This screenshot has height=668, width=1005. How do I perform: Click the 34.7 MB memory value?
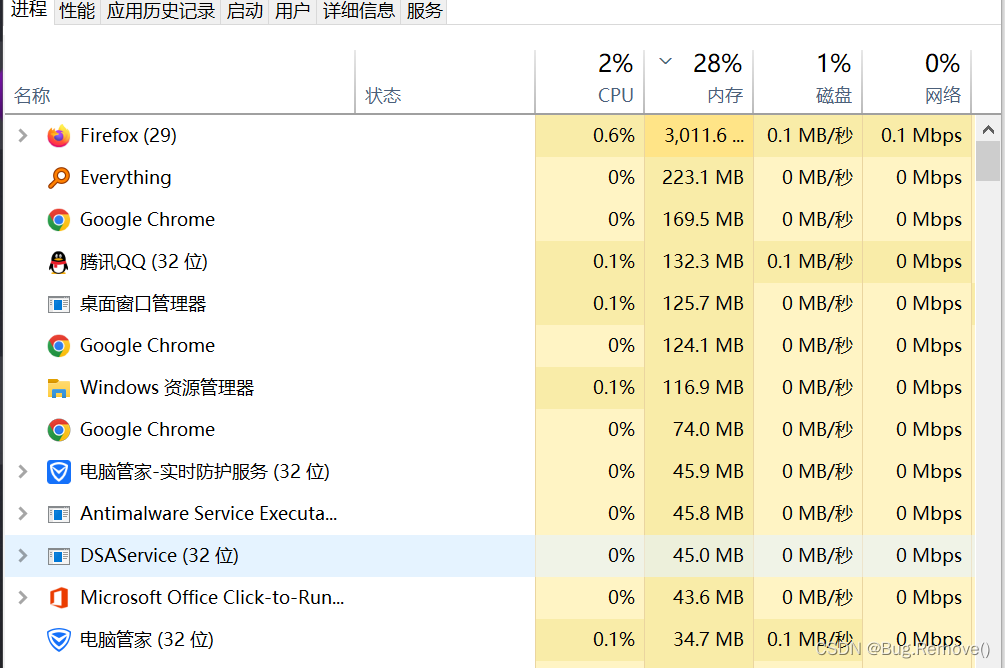708,640
